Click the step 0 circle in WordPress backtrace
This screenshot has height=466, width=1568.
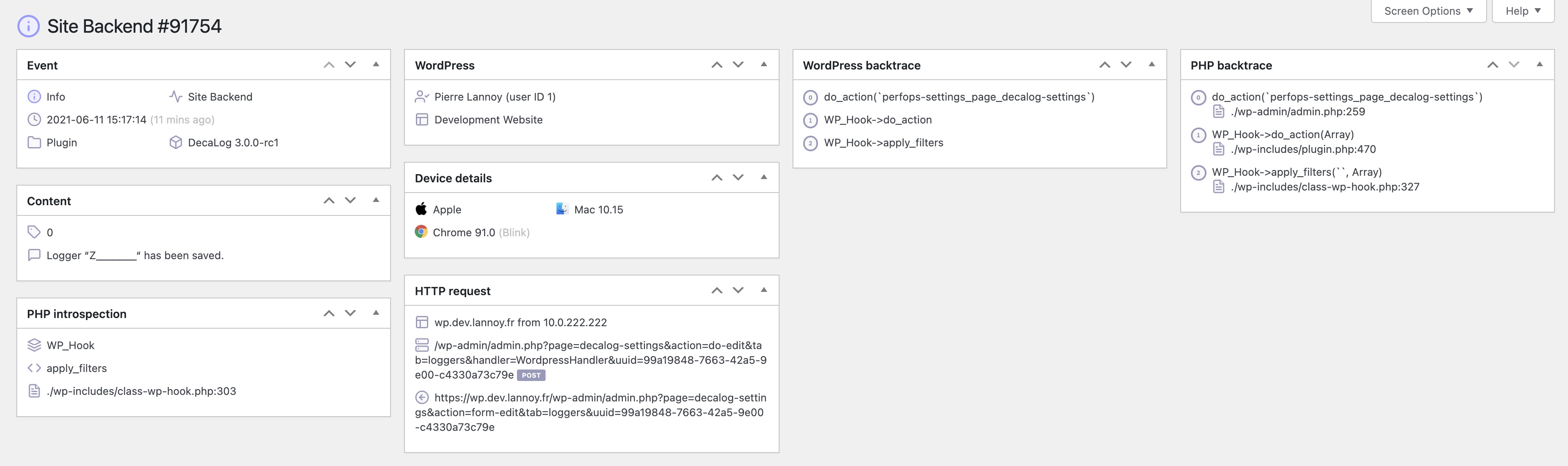(810, 97)
